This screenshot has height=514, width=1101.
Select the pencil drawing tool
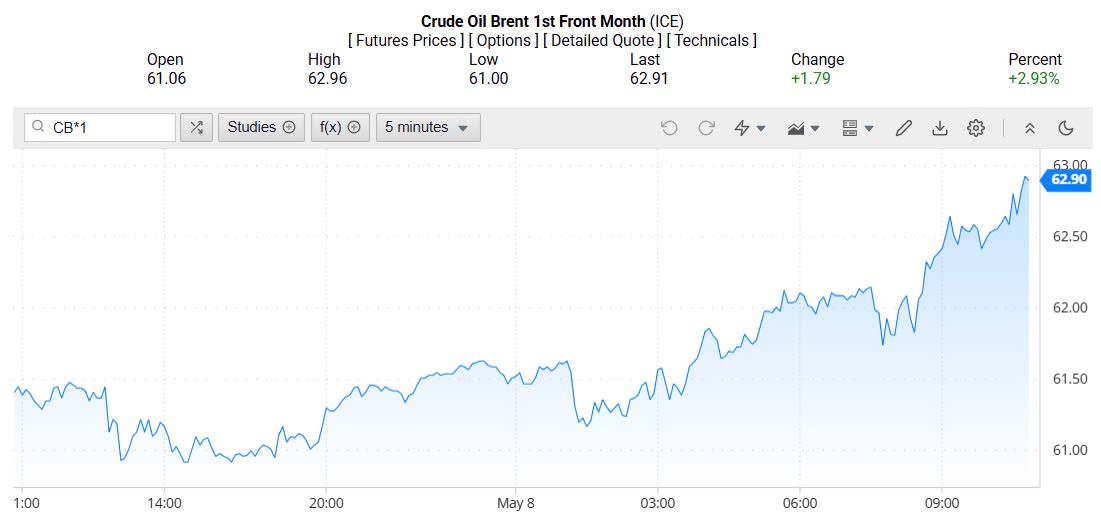click(904, 128)
